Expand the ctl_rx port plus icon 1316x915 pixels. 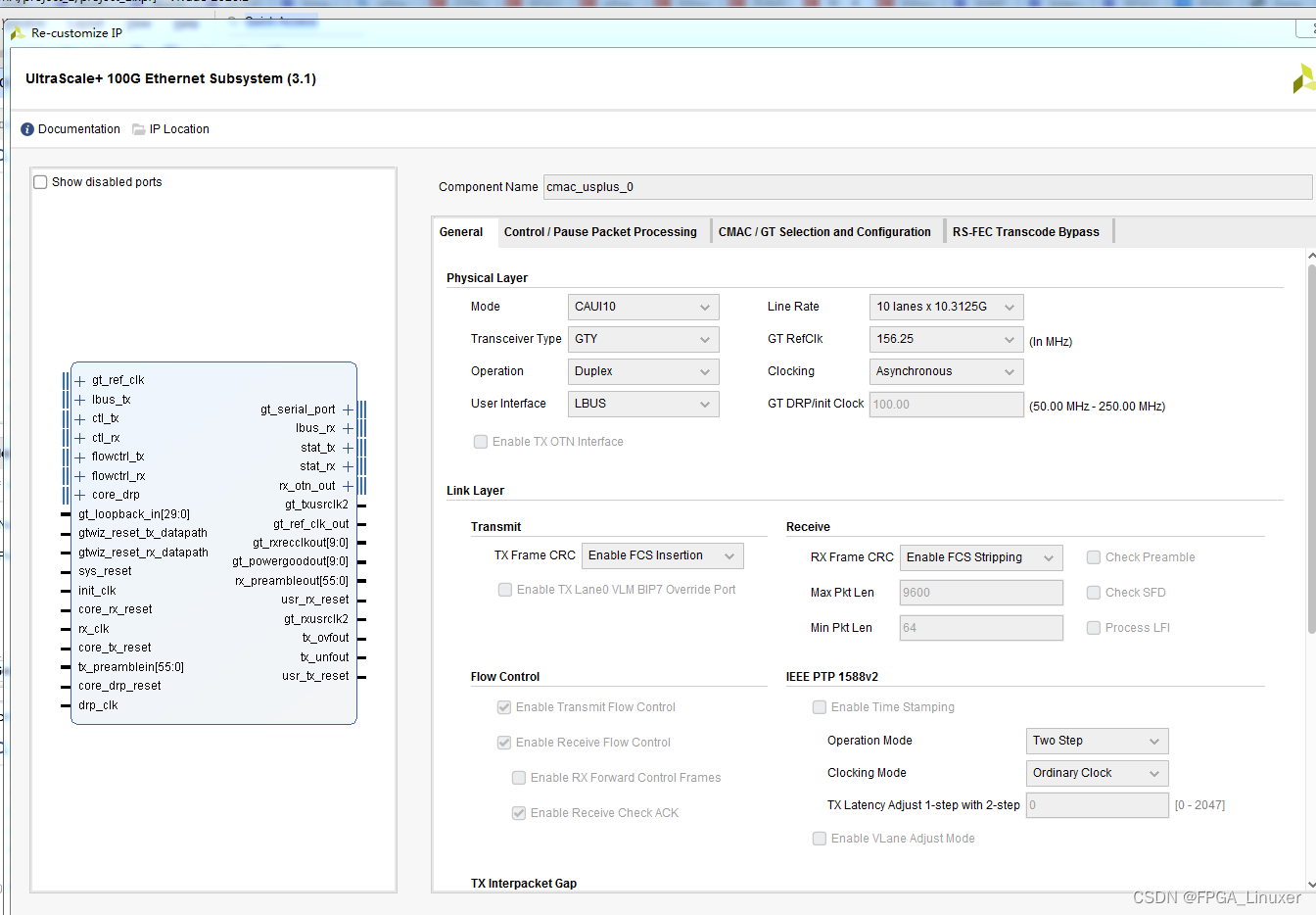[80, 438]
